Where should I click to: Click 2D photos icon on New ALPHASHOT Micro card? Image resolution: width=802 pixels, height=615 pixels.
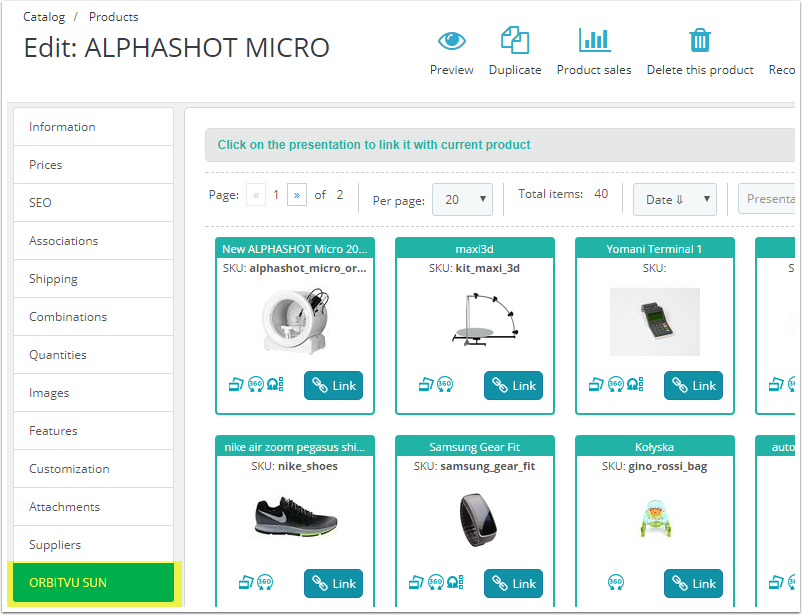(x=236, y=384)
